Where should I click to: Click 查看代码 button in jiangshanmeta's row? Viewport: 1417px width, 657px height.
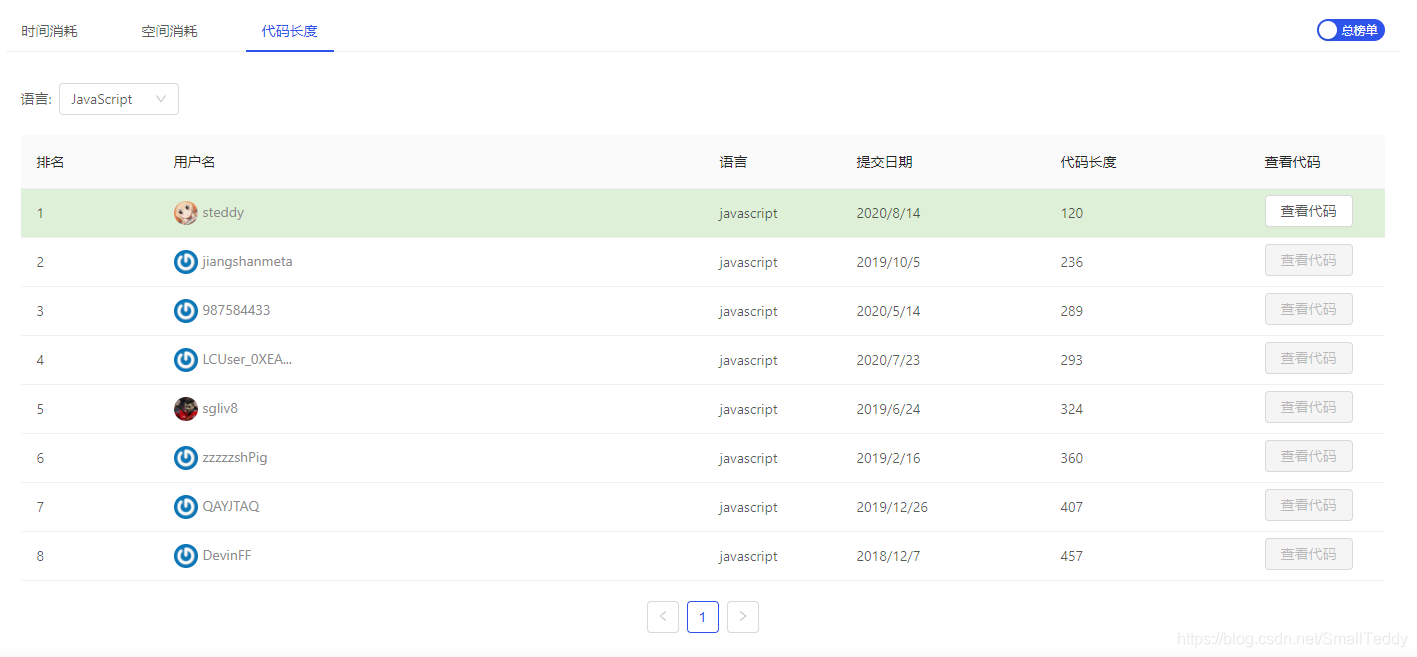click(1308, 260)
